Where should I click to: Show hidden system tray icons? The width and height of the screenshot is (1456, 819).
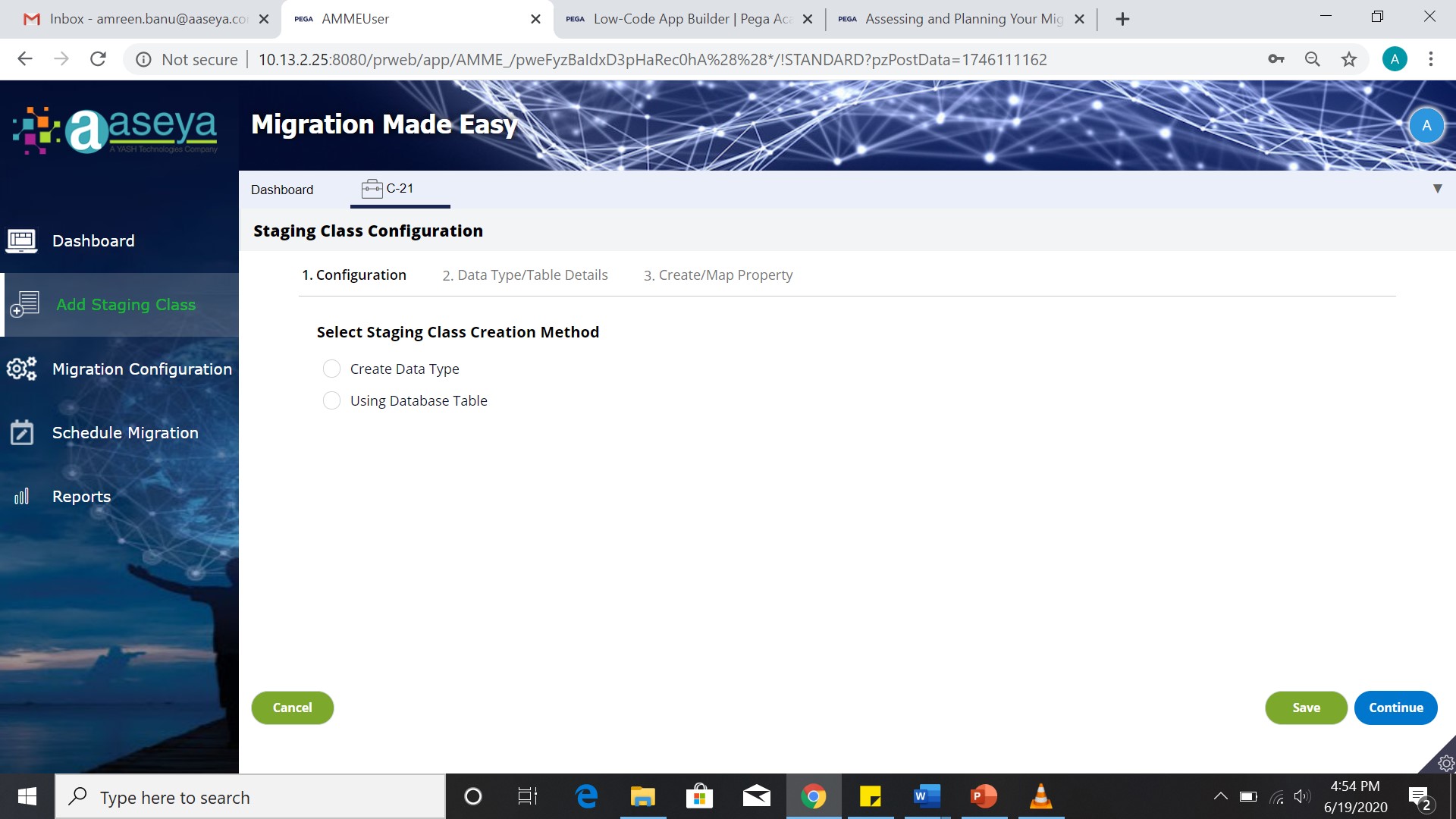coord(1220,796)
